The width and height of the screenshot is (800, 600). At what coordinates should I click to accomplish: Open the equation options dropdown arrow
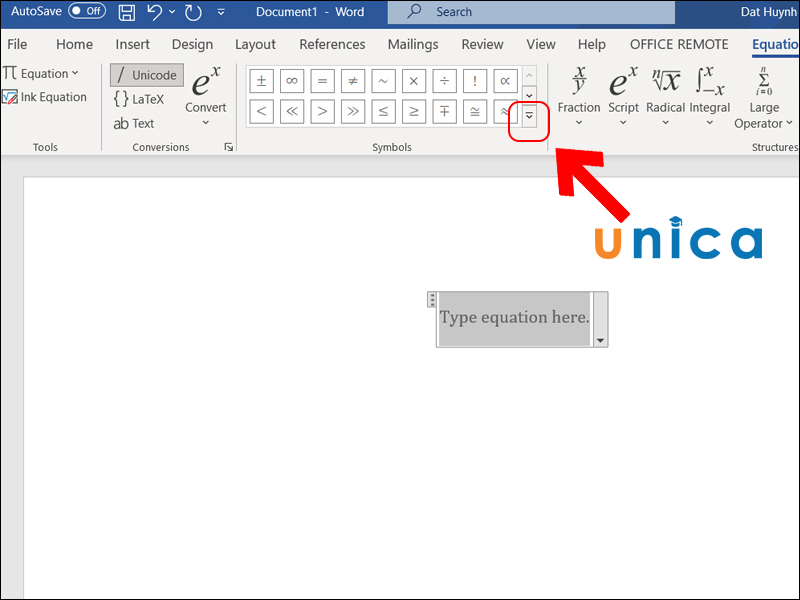600,341
